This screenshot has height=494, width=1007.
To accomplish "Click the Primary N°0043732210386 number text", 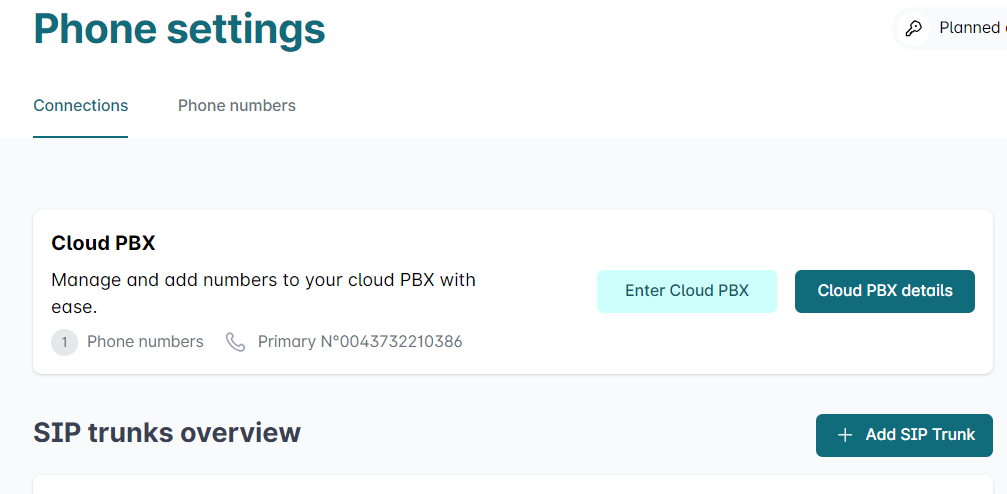I will (x=360, y=342).
